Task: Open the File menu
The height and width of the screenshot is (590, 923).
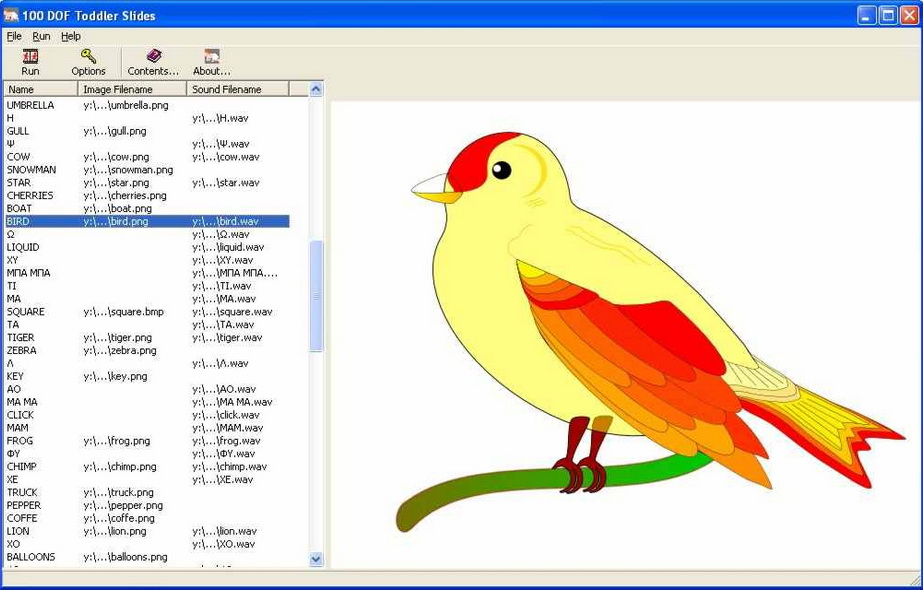Action: point(14,37)
